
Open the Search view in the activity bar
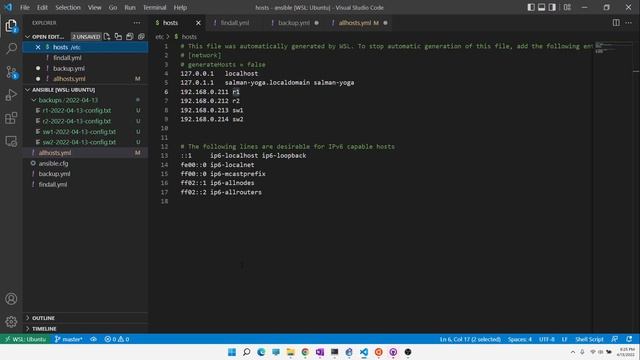[11, 49]
